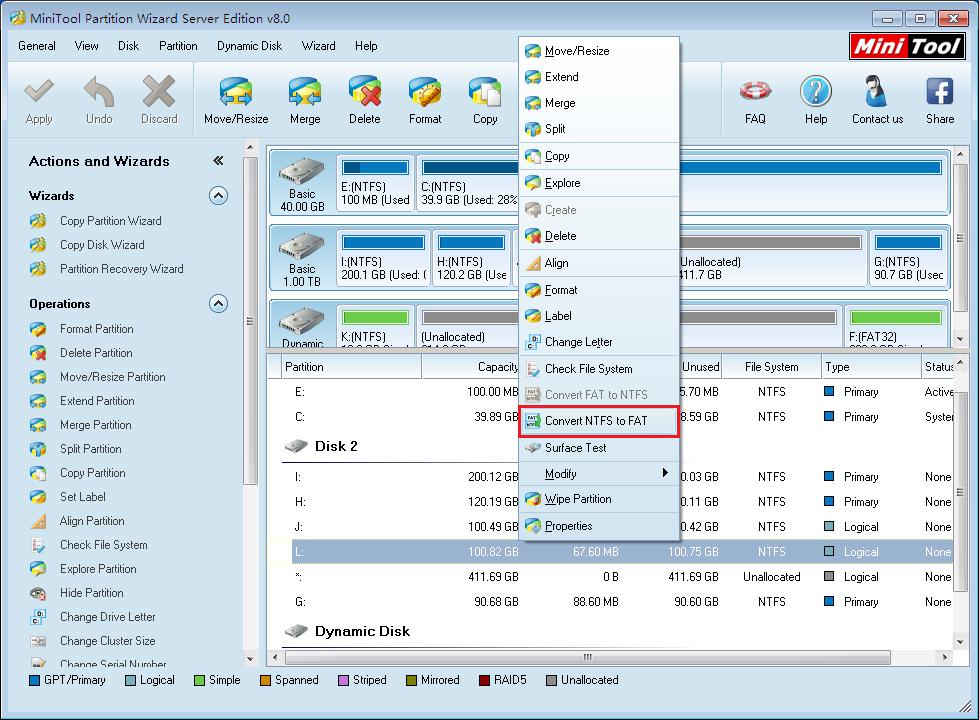Screen dimensions: 979x720
Task: Choose Convert NTFS to FAT
Action: coord(596,421)
